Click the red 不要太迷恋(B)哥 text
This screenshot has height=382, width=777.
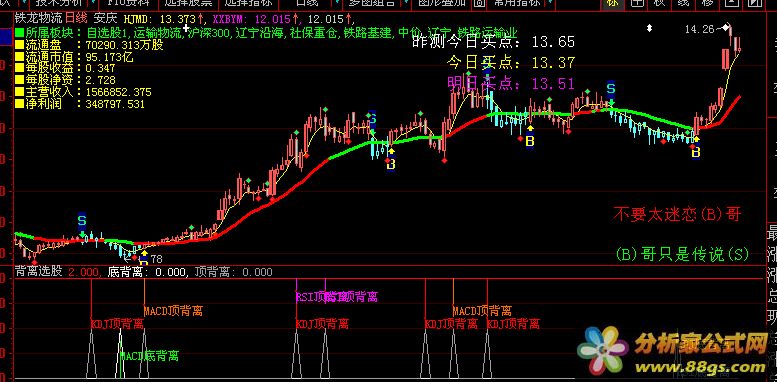pyautogui.click(x=677, y=215)
